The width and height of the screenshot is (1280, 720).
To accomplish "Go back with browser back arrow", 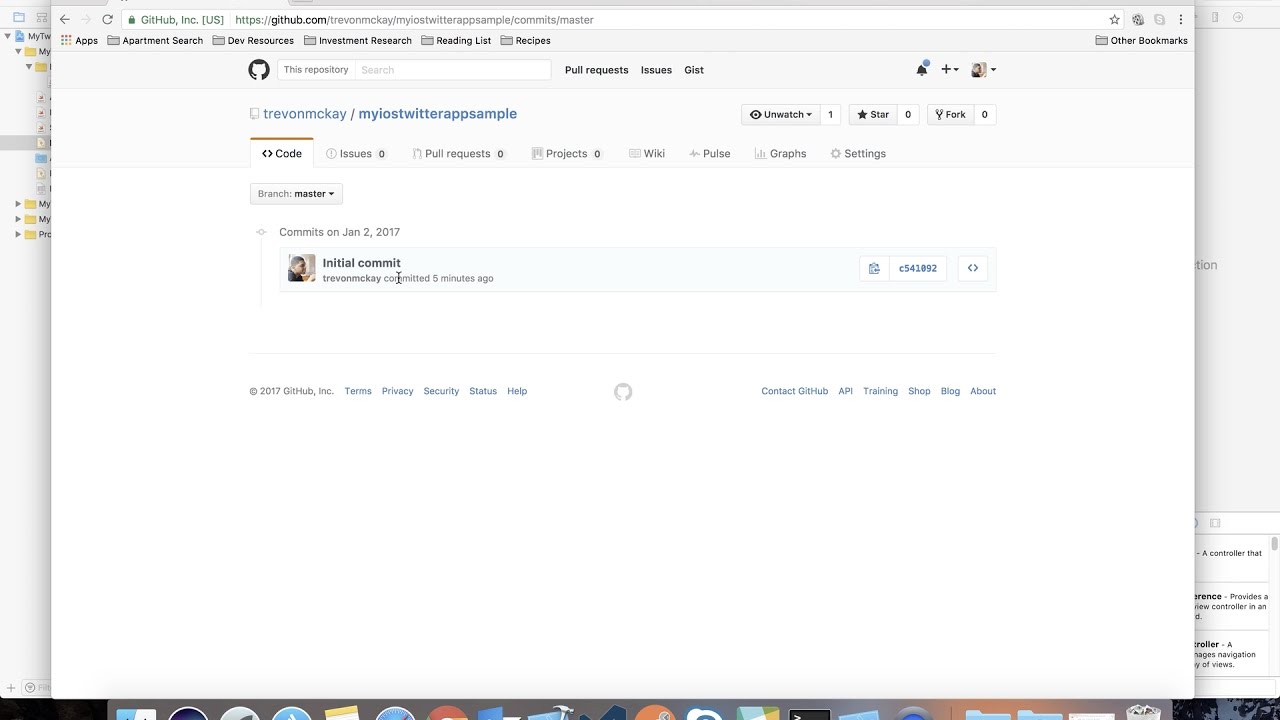I will [65, 19].
